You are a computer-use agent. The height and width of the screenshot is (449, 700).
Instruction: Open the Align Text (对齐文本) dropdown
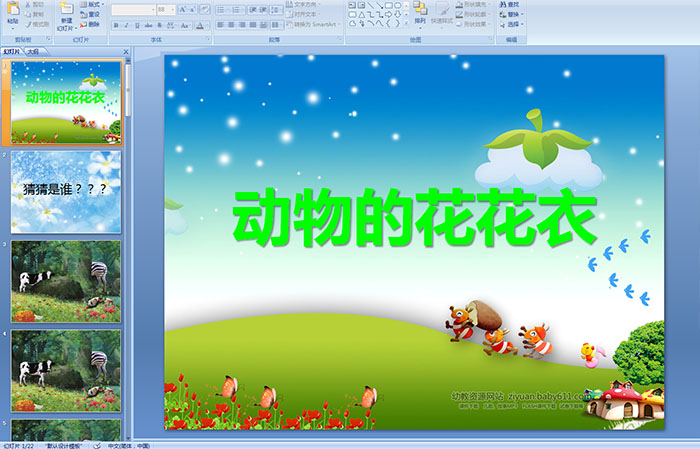pos(304,14)
